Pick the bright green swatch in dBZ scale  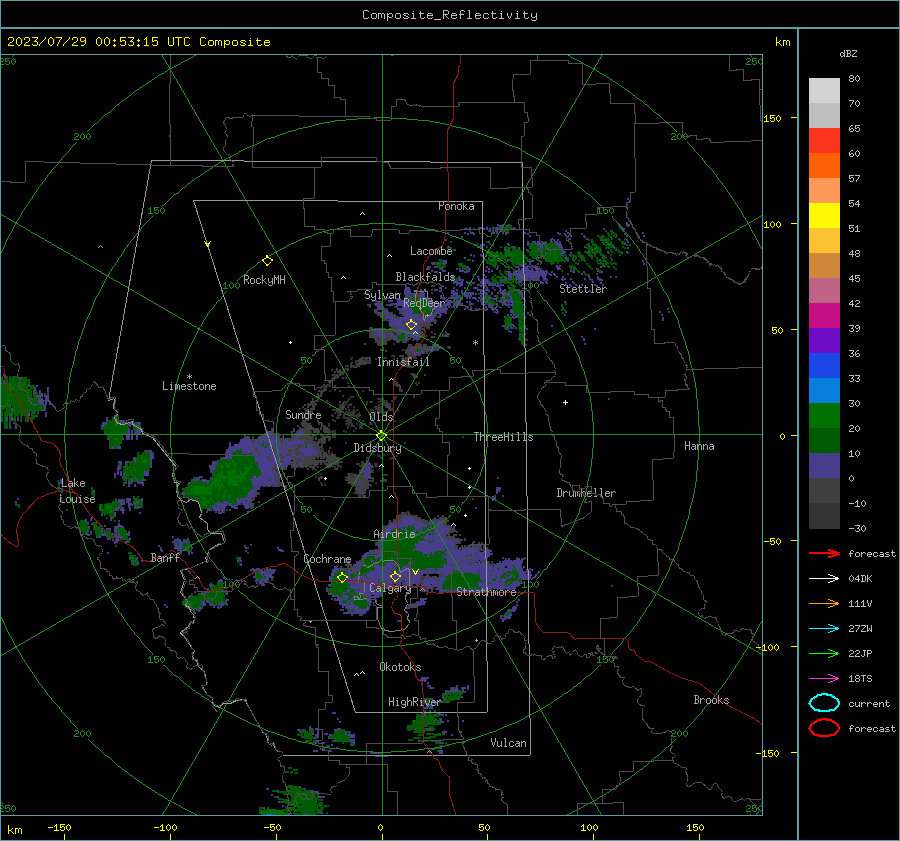pos(824,415)
